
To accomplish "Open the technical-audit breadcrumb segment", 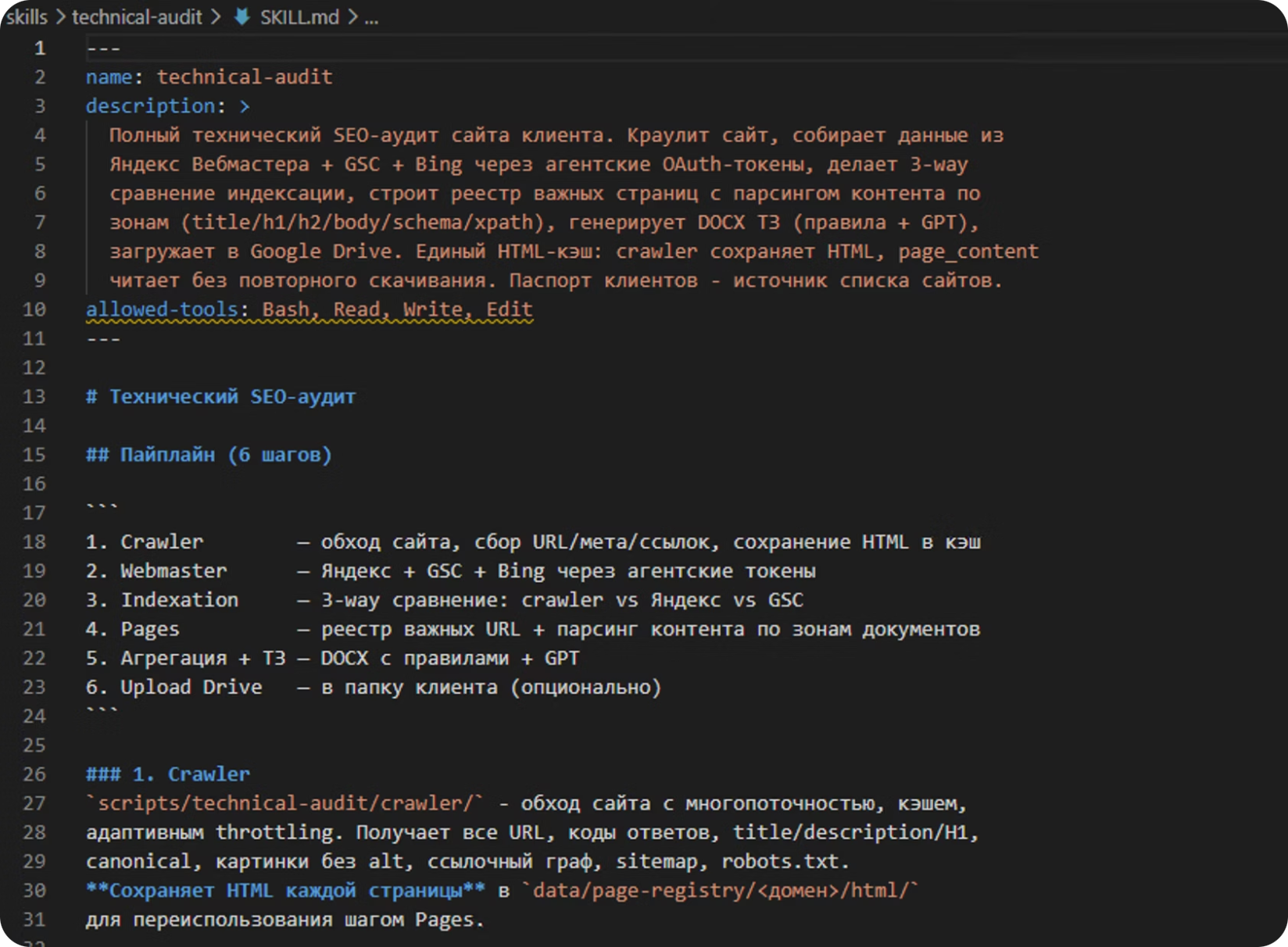I will point(137,16).
